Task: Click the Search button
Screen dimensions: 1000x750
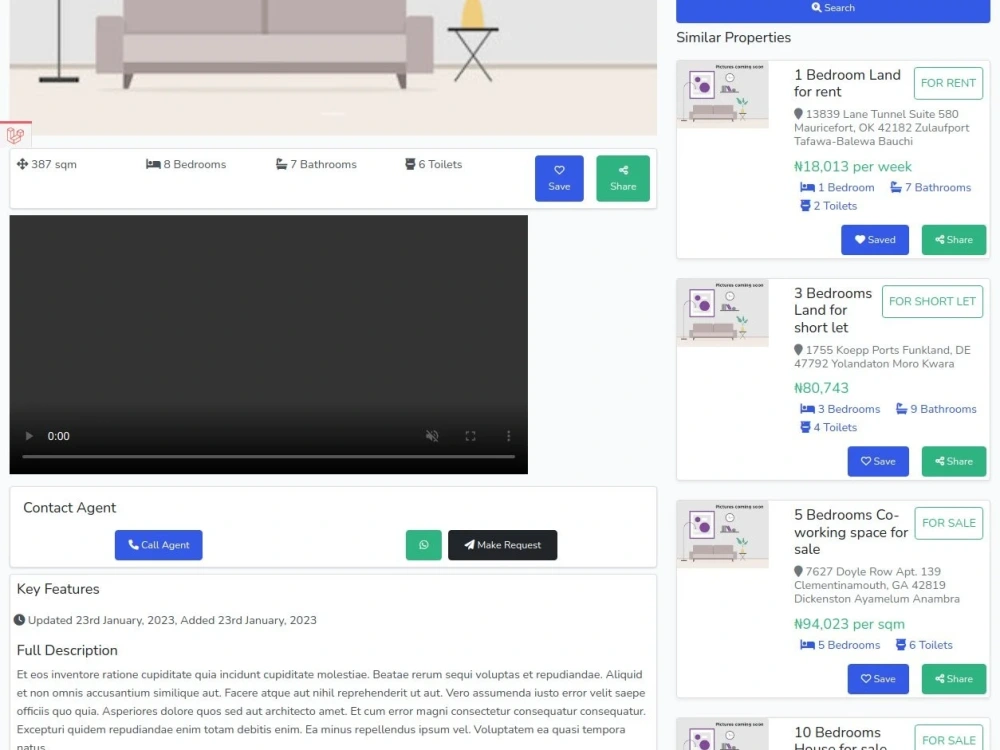Action: click(x=833, y=9)
